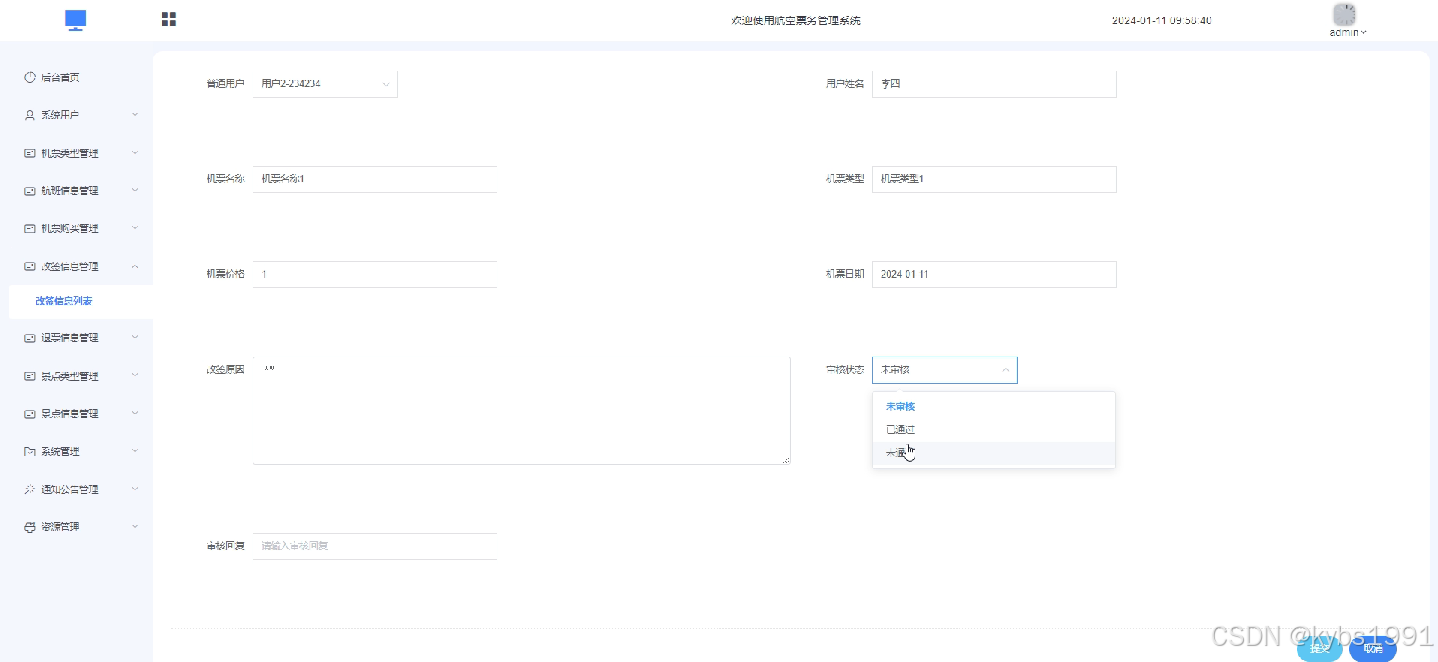Click inside the 改签原因 text area
This screenshot has height=662, width=1438.
tap(521, 410)
